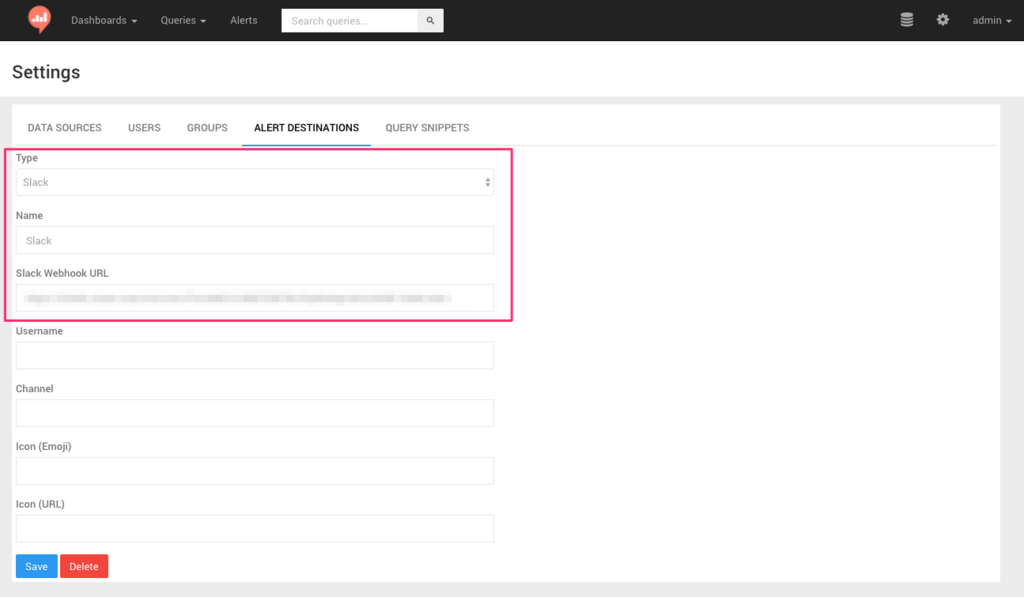
Task: Click the Icon (Emoji) label
Action: point(44,446)
